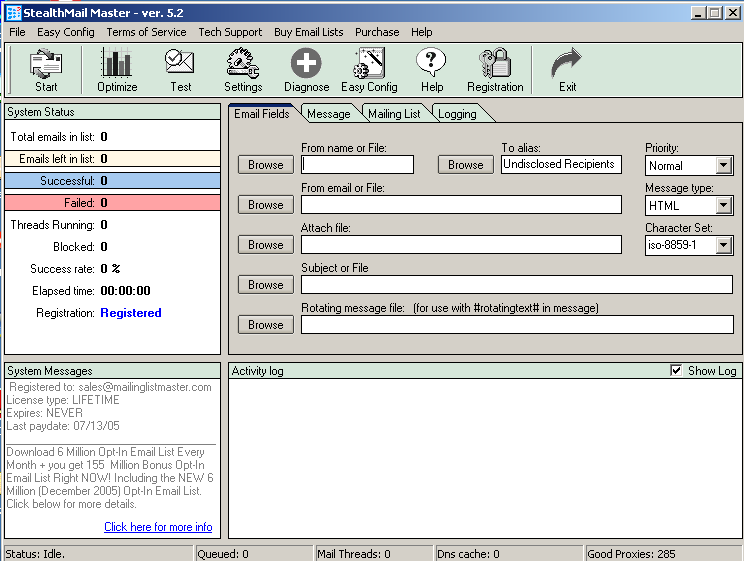Open the Settings gear and wrench icon
The height and width of the screenshot is (561, 744).
point(243,71)
